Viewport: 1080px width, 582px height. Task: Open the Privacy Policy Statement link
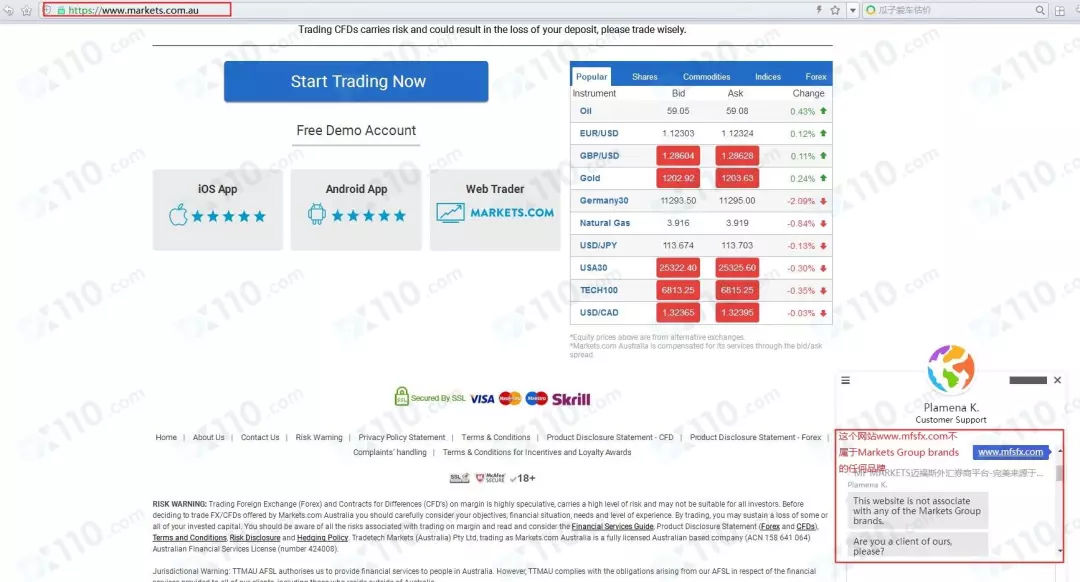coord(402,437)
